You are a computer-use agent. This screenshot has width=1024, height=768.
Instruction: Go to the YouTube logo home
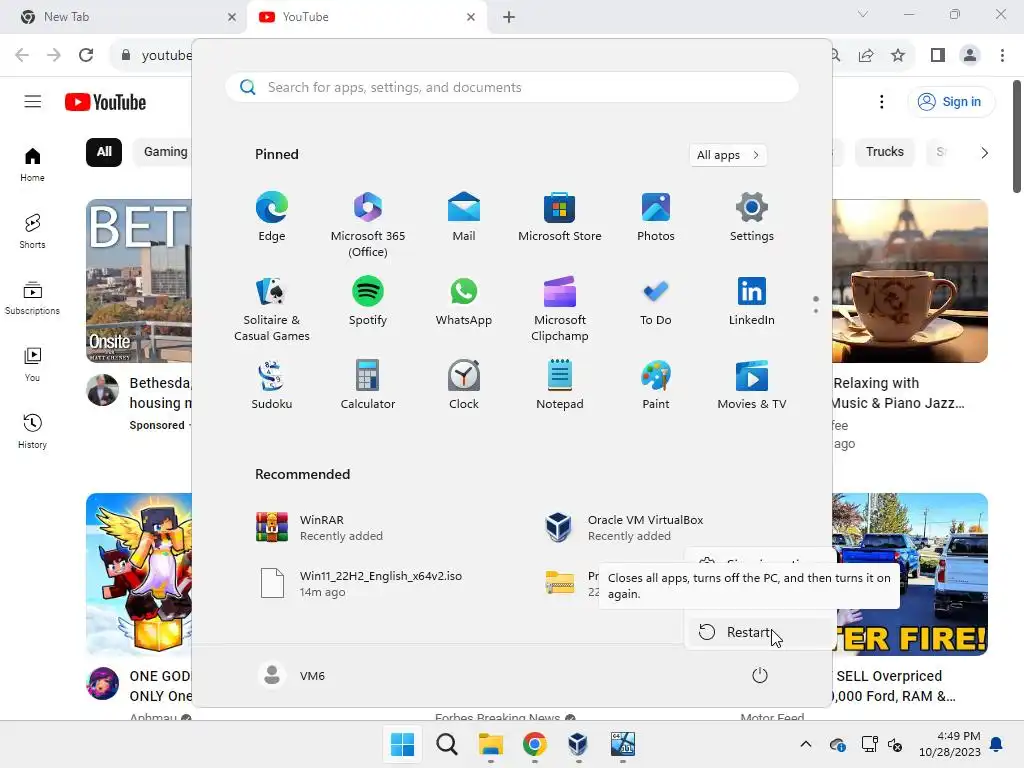[x=105, y=102]
